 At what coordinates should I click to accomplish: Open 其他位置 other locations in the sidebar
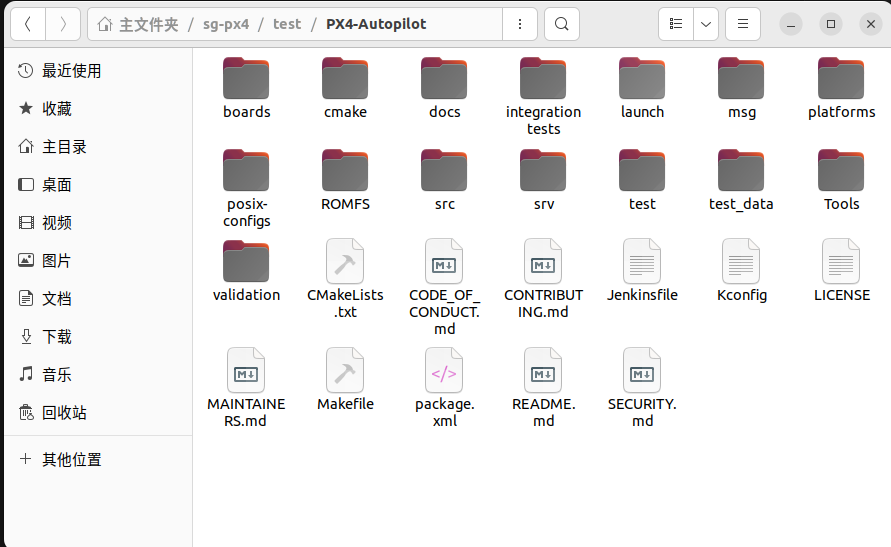[x=98, y=459]
